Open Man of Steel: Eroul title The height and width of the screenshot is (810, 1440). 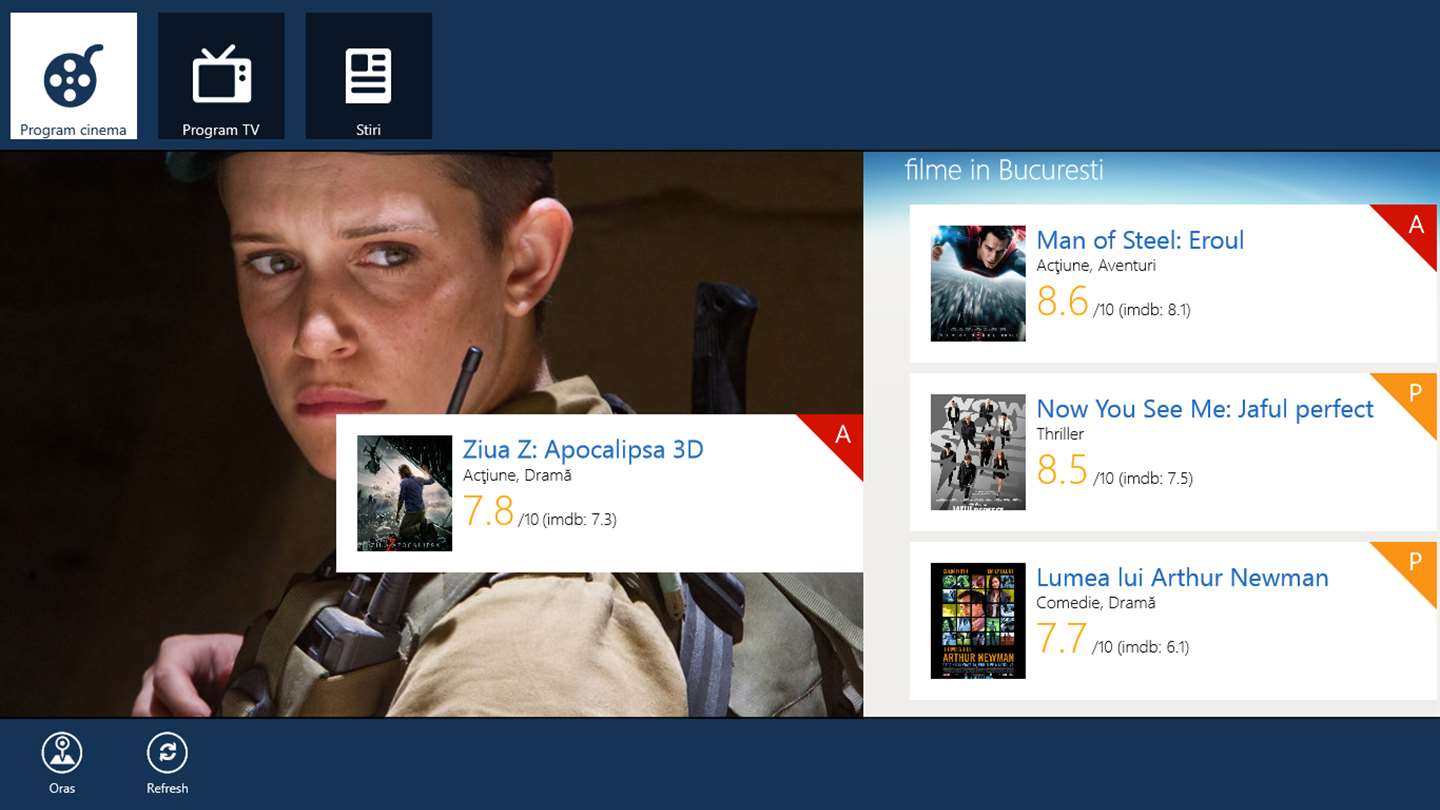[1140, 240]
